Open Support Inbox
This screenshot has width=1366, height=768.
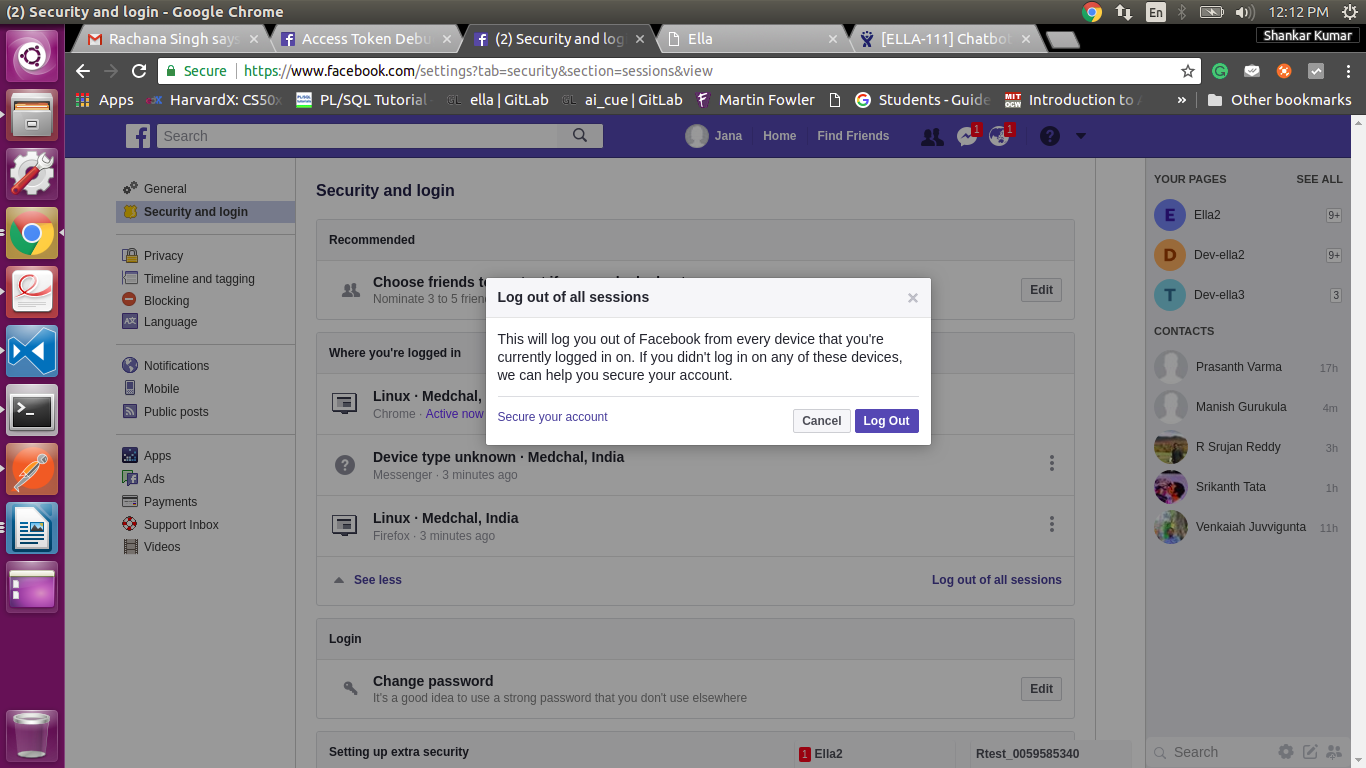[181, 525]
